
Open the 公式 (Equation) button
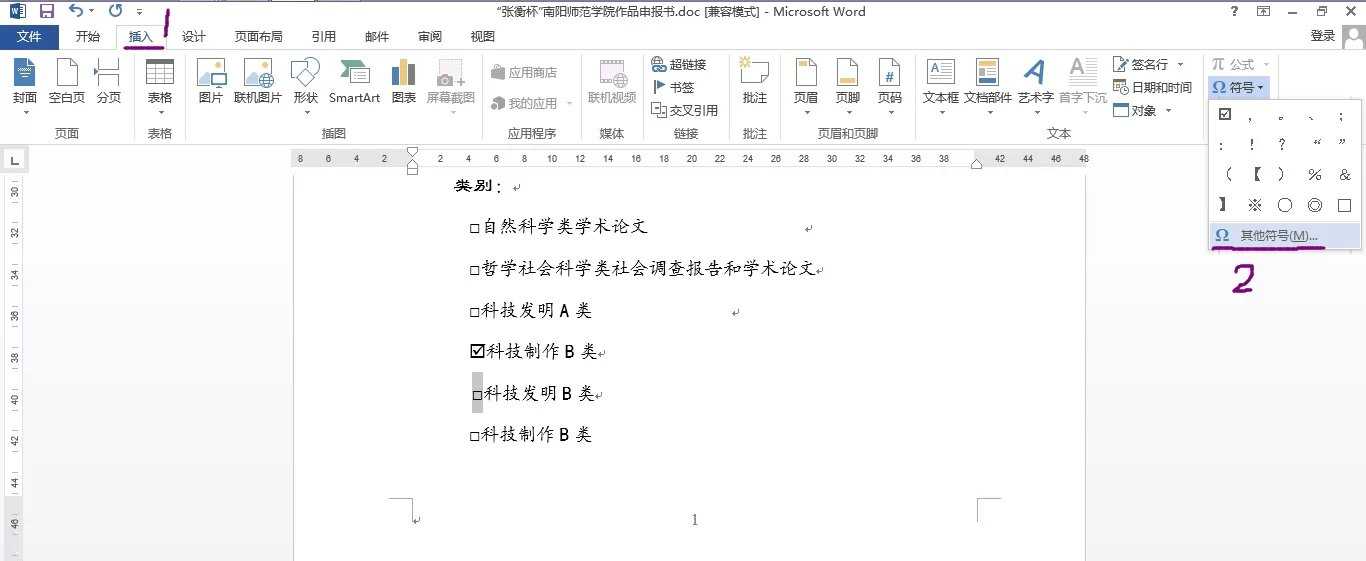(x=1239, y=64)
